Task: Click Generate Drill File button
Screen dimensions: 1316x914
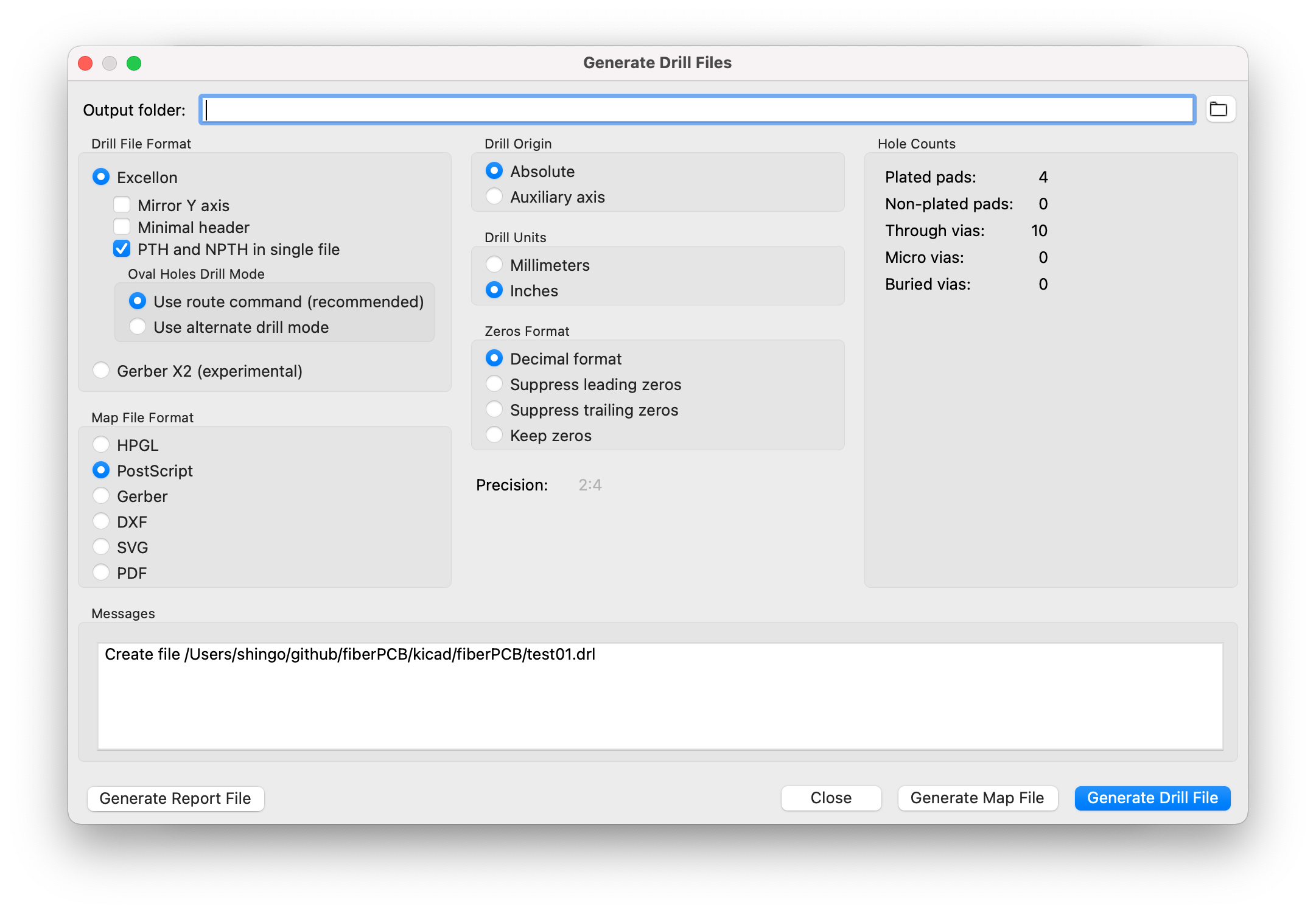Action: coord(1152,798)
